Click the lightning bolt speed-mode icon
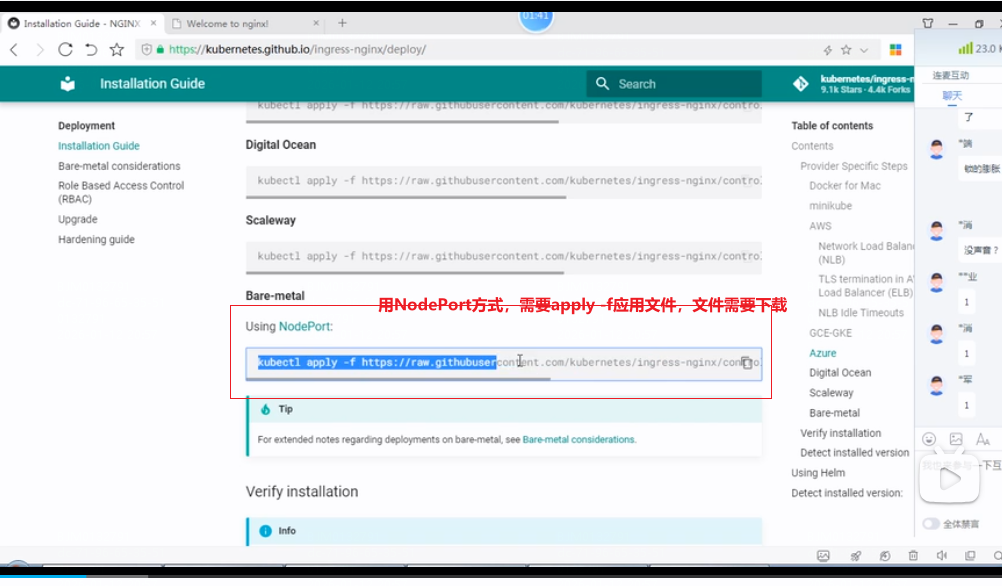Viewport: 1002px width, 586px height. (828, 50)
